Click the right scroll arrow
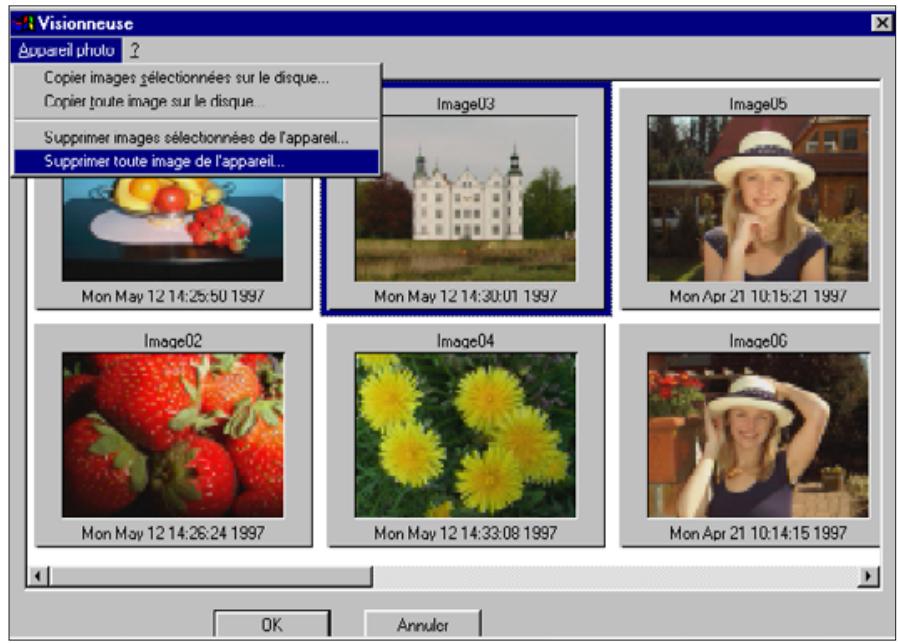The image size is (898, 643). (x=868, y=575)
